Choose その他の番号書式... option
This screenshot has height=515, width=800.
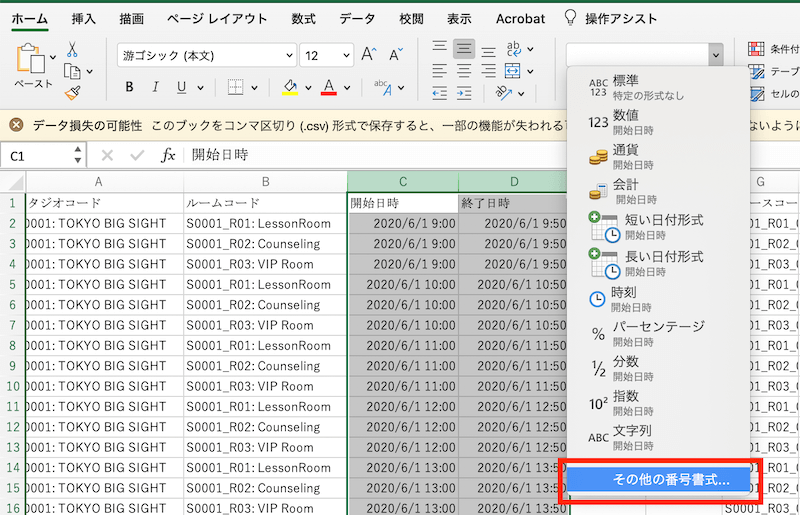(660, 481)
